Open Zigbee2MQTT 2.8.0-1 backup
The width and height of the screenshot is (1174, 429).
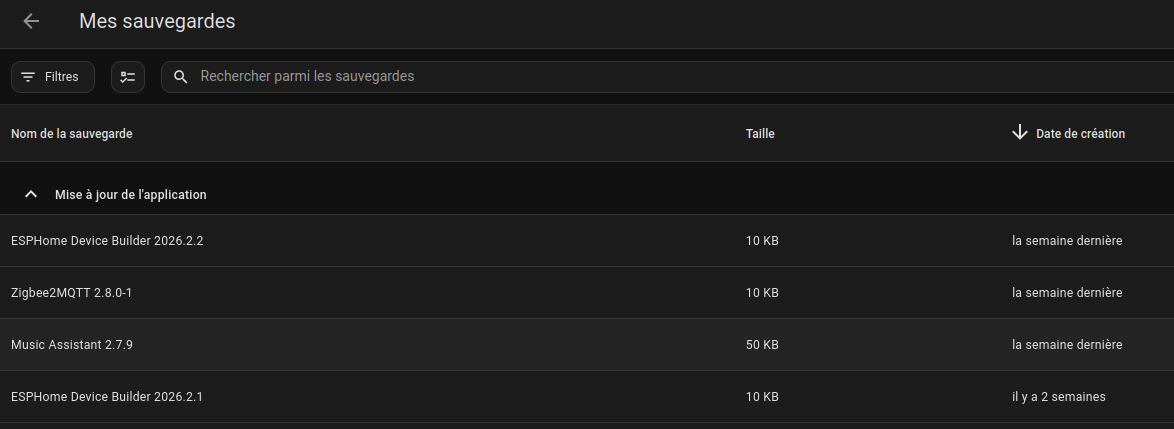72,293
